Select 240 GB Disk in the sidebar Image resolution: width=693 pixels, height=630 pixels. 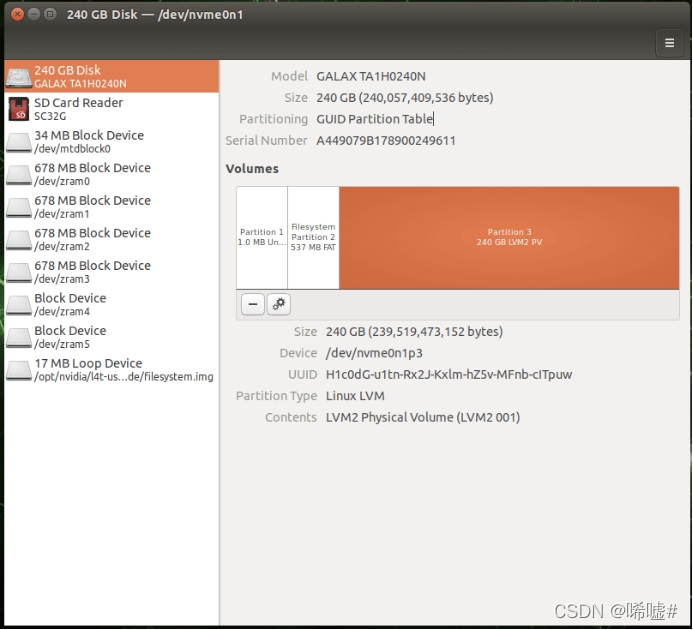tap(111, 76)
